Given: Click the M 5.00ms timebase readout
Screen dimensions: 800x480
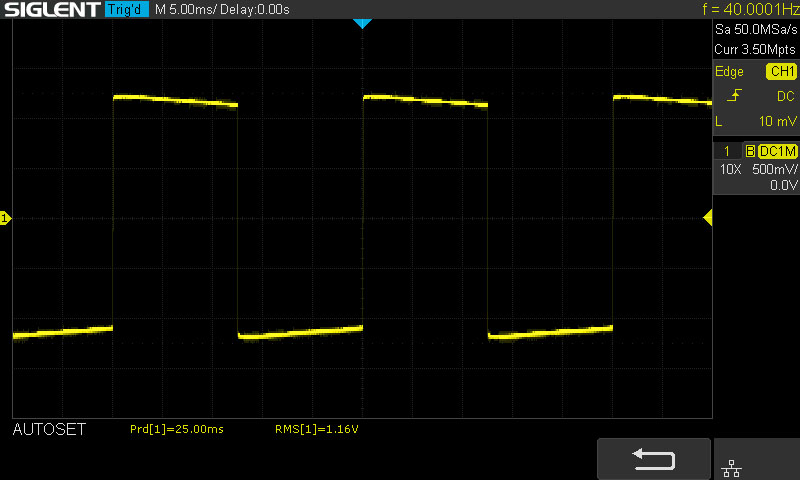Looking at the screenshot, I should (185, 10).
